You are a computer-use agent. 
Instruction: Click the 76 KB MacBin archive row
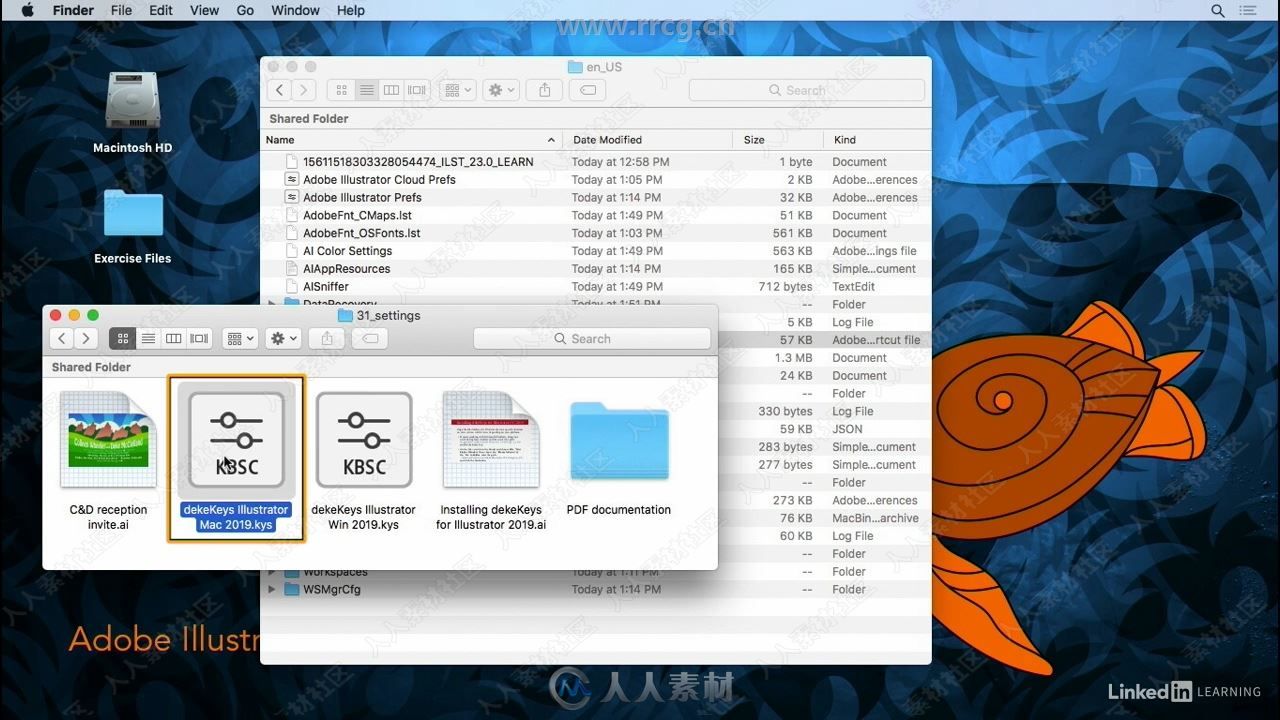(x=824, y=518)
